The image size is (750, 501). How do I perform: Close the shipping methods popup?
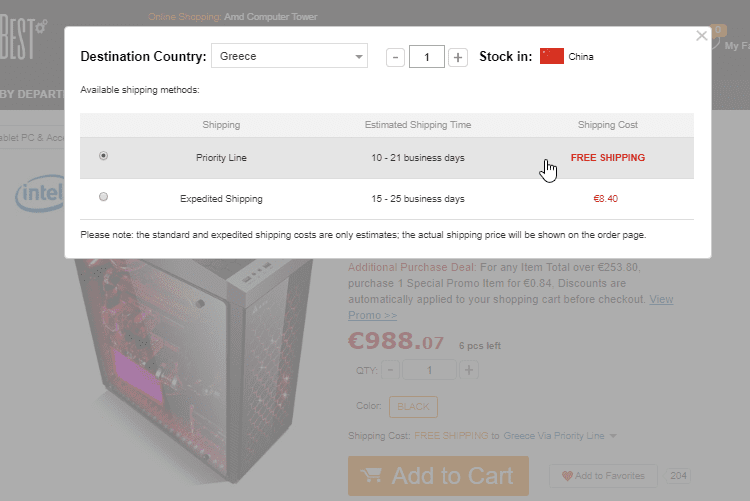pos(701,36)
